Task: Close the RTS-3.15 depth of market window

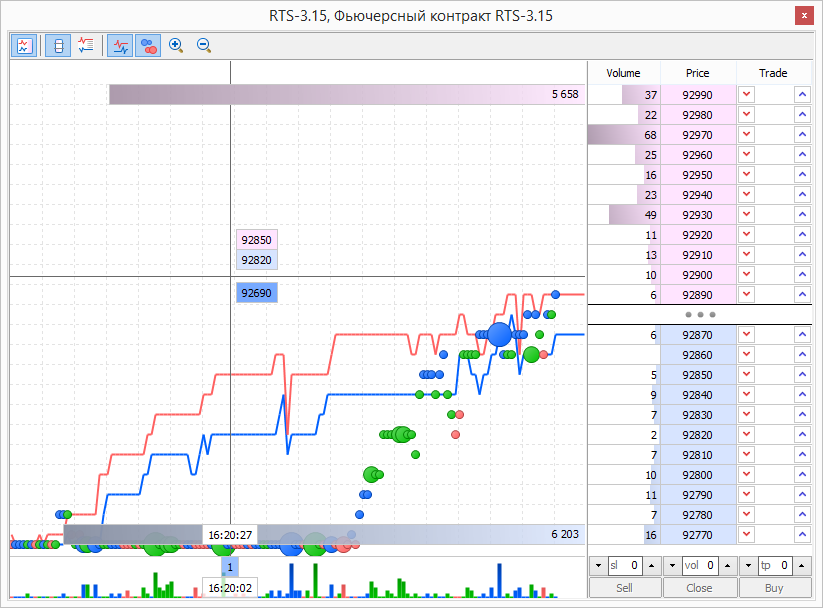Action: tap(804, 16)
